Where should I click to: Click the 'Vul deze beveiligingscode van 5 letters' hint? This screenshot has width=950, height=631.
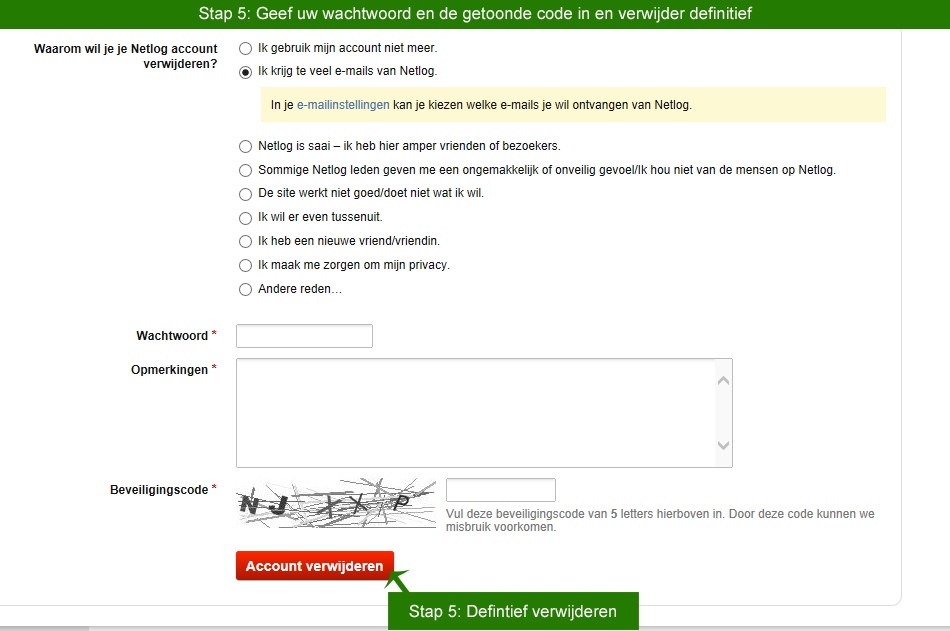click(x=660, y=520)
